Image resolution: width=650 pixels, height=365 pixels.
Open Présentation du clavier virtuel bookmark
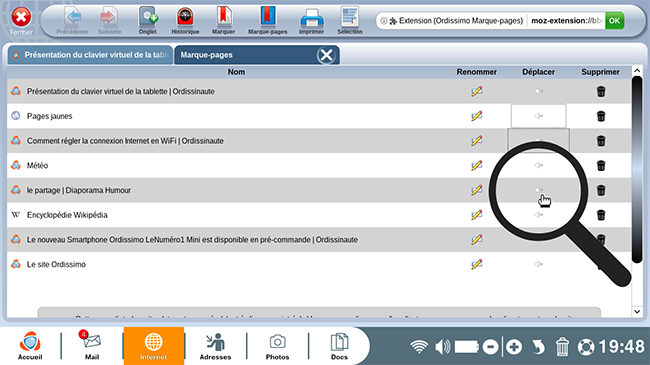click(x=121, y=91)
